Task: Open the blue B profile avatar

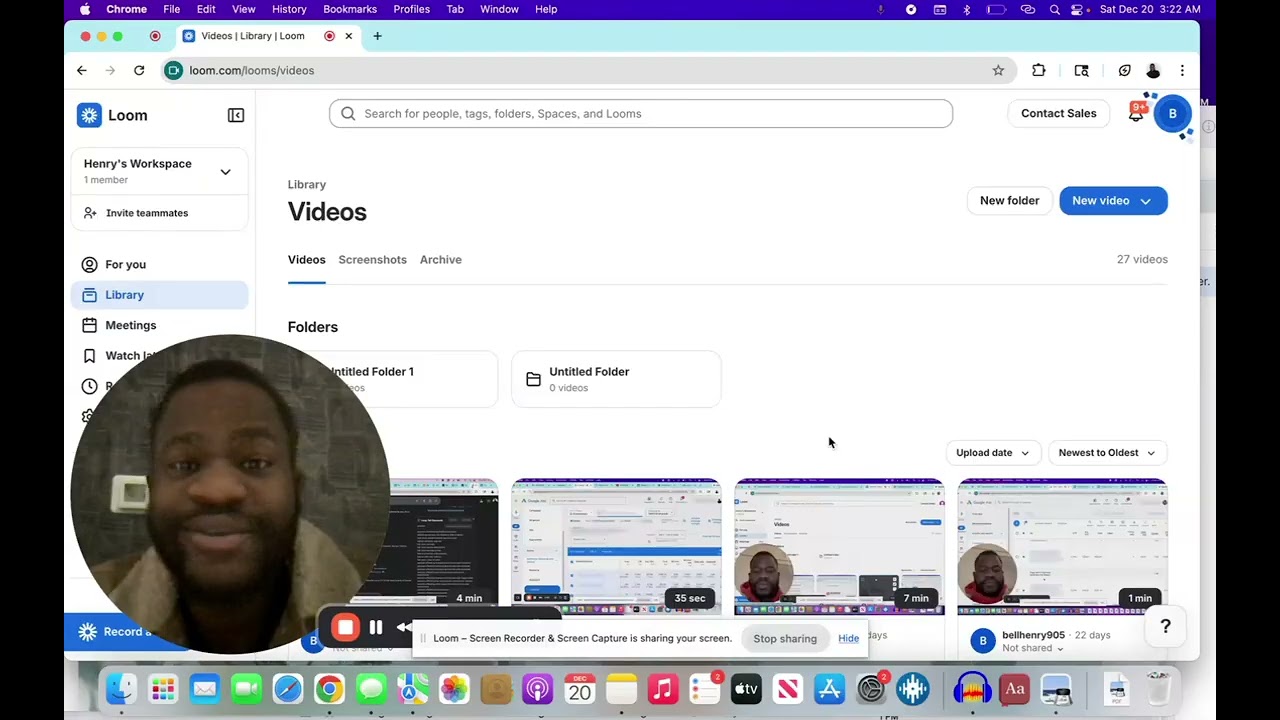Action: click(1172, 113)
